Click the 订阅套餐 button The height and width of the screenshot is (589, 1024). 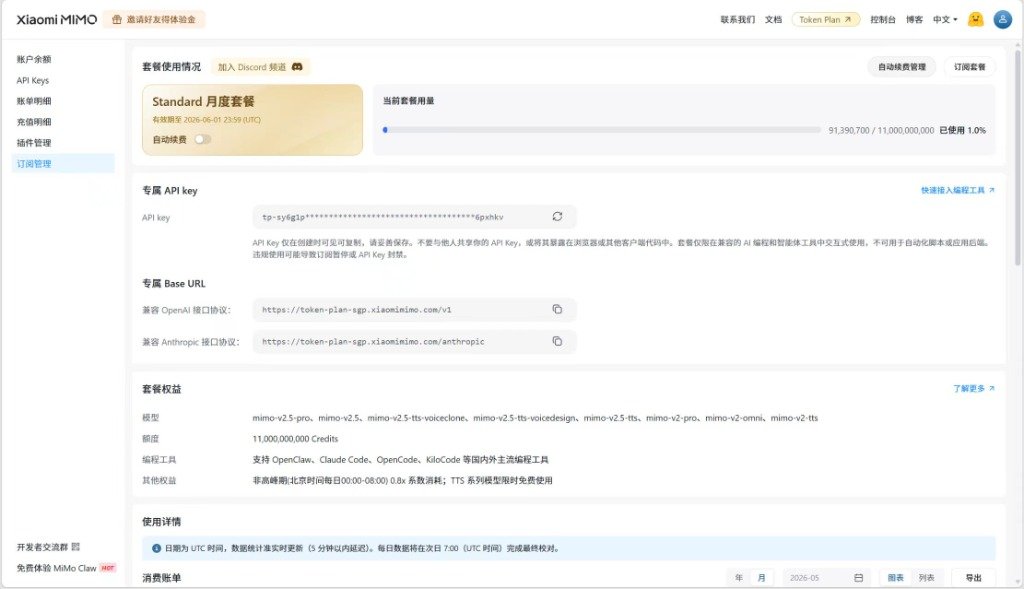click(969, 67)
